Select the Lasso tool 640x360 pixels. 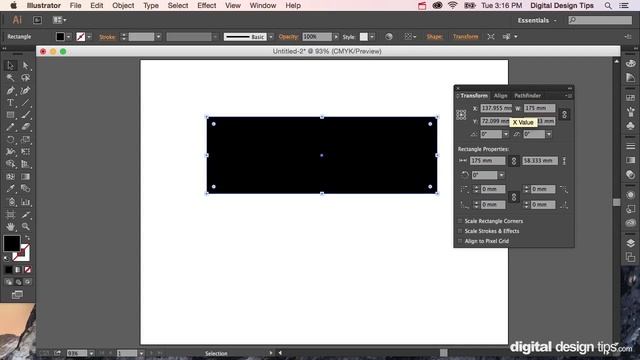[25, 78]
